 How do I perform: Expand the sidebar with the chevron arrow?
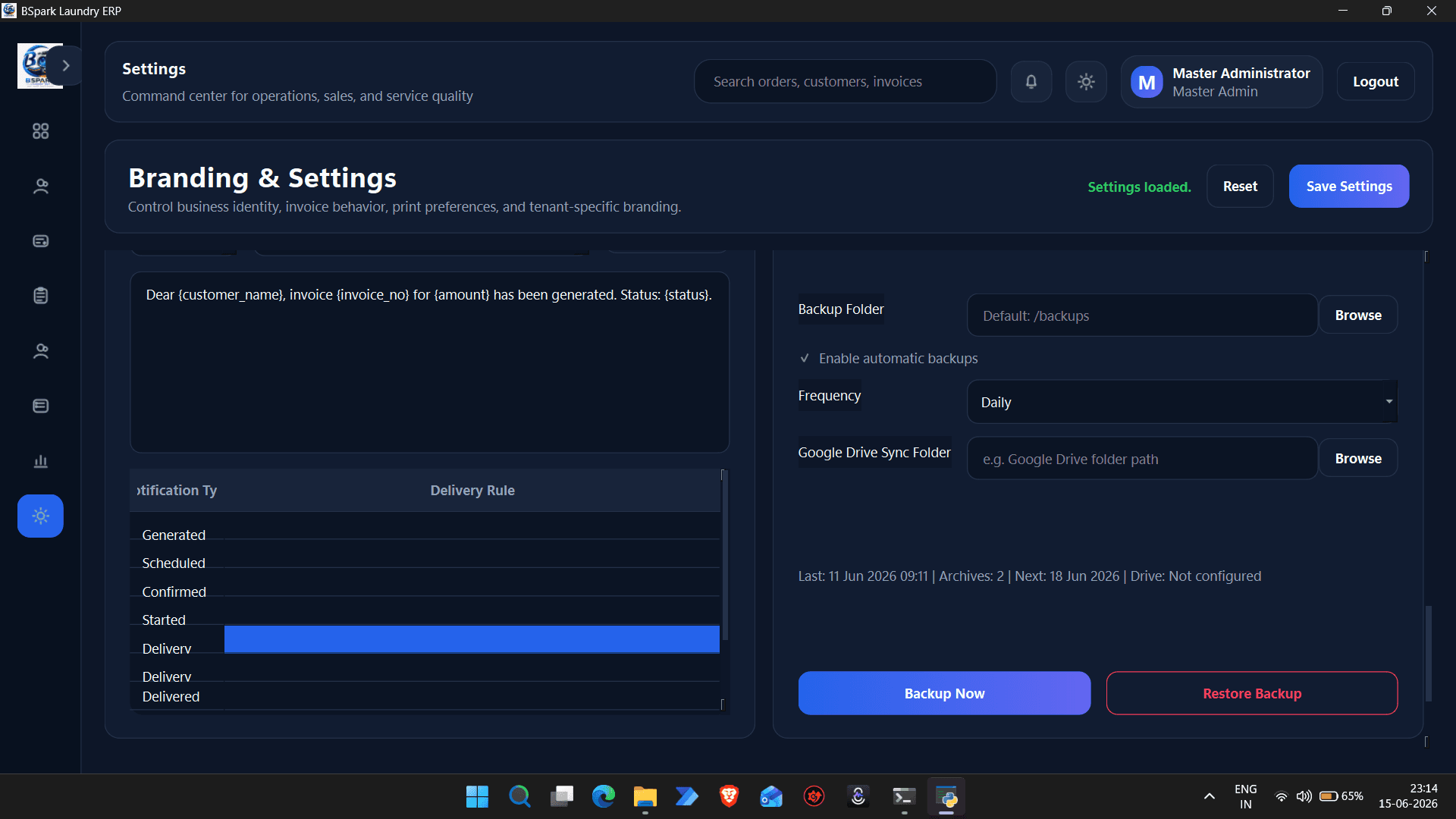[x=66, y=66]
